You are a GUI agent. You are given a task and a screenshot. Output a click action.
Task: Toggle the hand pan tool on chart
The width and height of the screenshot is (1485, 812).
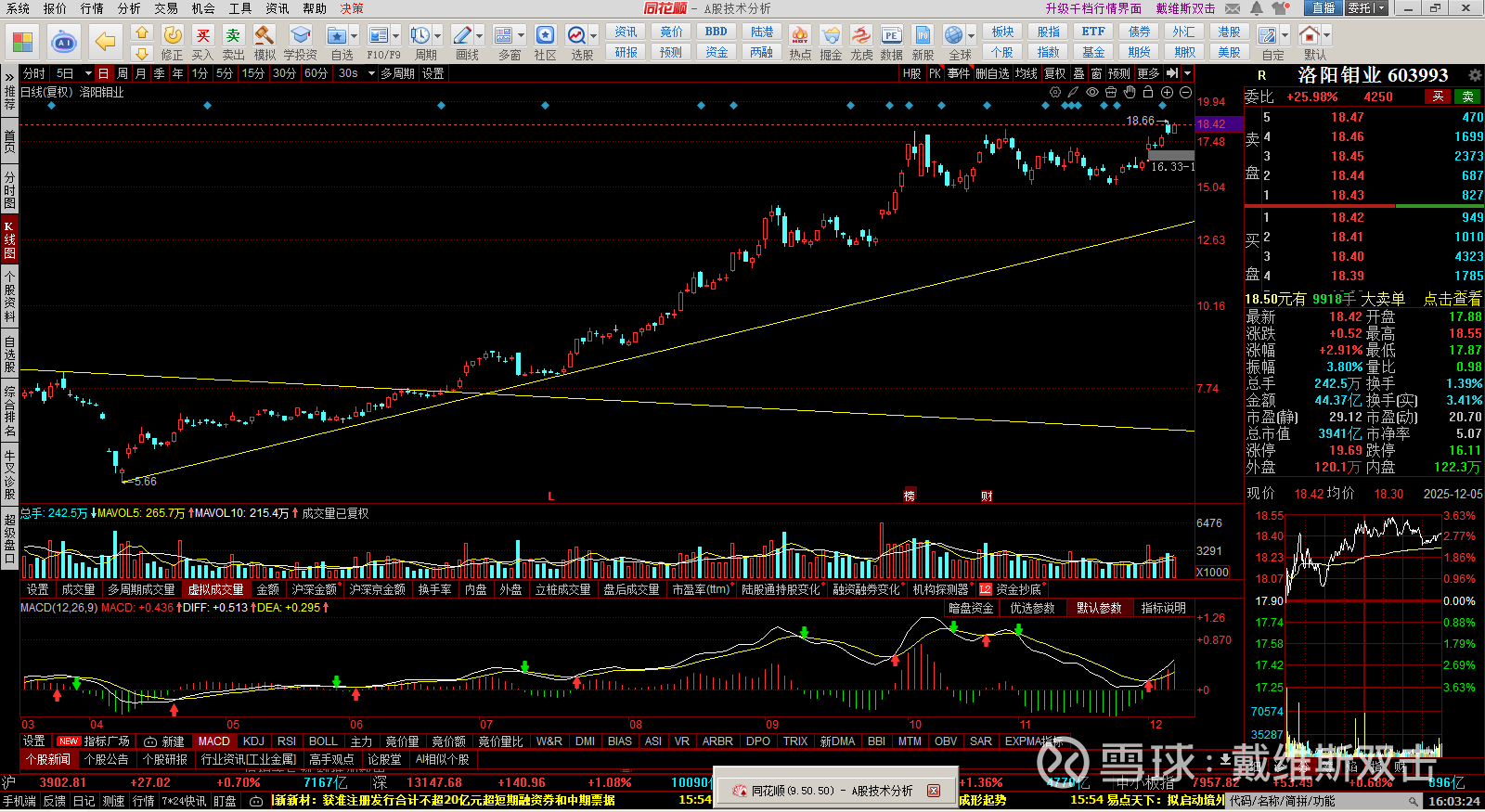[x=1130, y=92]
